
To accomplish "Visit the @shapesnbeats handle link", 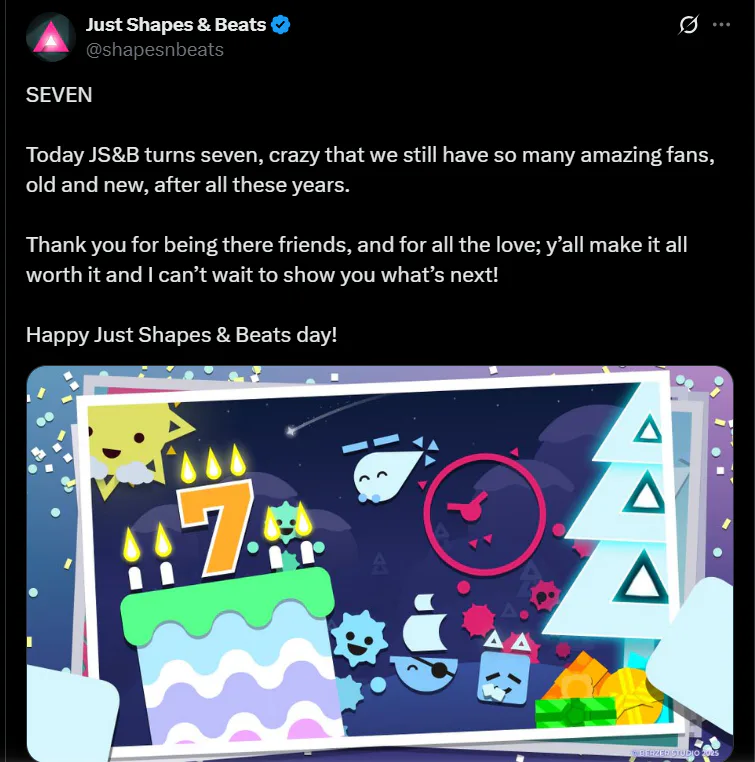I will point(154,50).
